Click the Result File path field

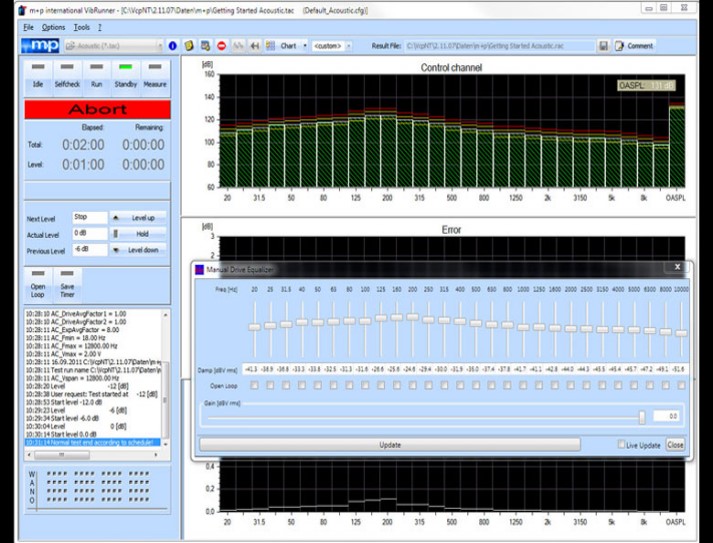coord(499,46)
